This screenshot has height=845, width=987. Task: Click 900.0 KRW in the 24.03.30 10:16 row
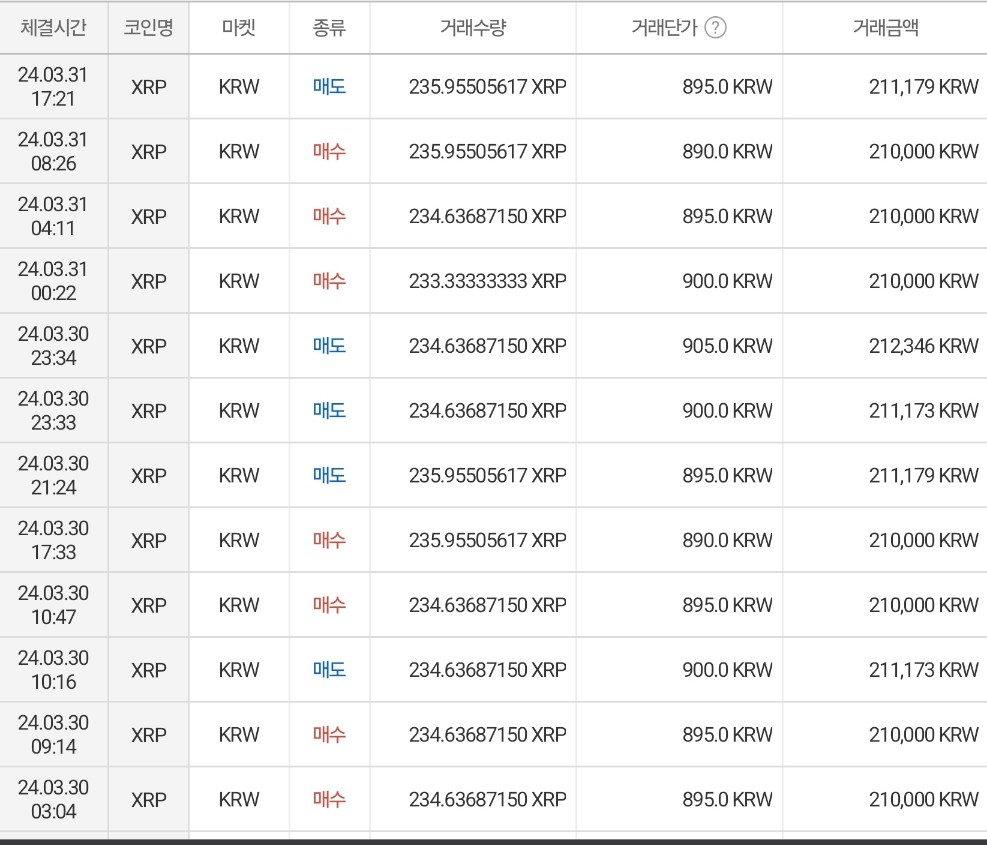[727, 670]
